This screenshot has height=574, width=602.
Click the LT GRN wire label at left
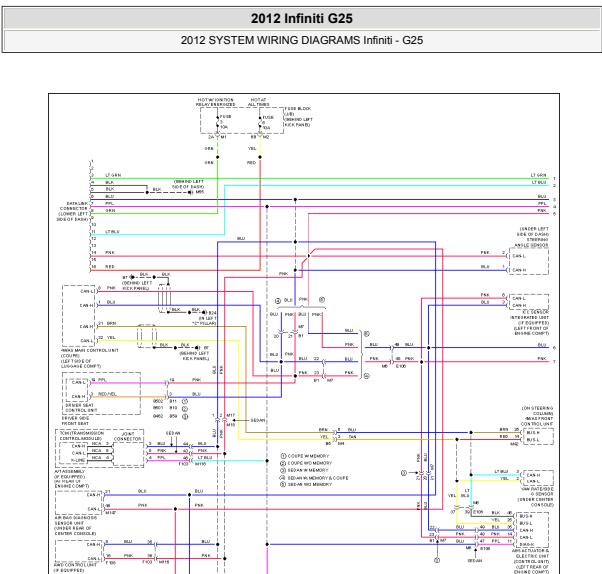pyautogui.click(x=112, y=175)
